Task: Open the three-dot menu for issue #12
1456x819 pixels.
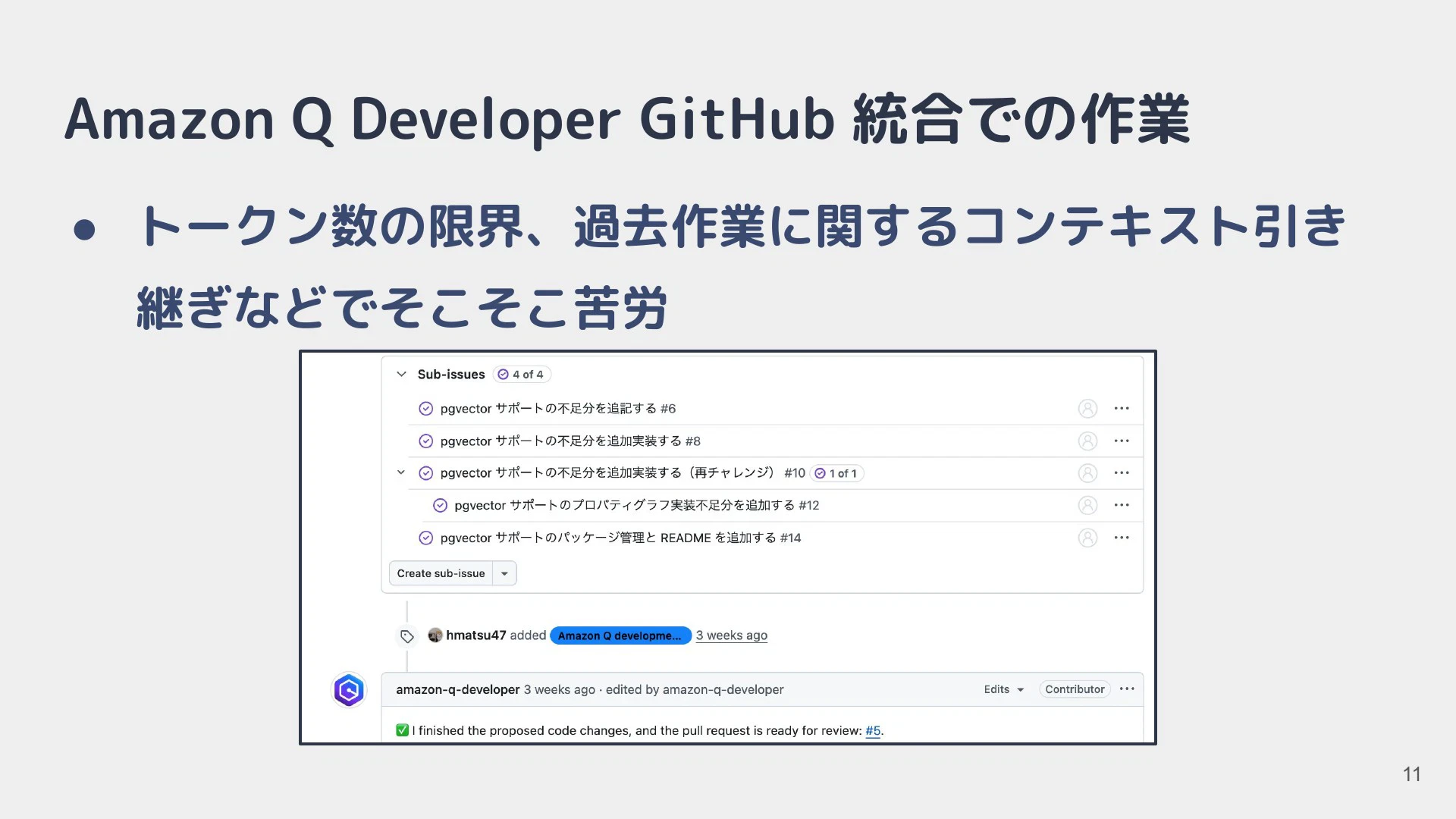Action: coord(1122,505)
